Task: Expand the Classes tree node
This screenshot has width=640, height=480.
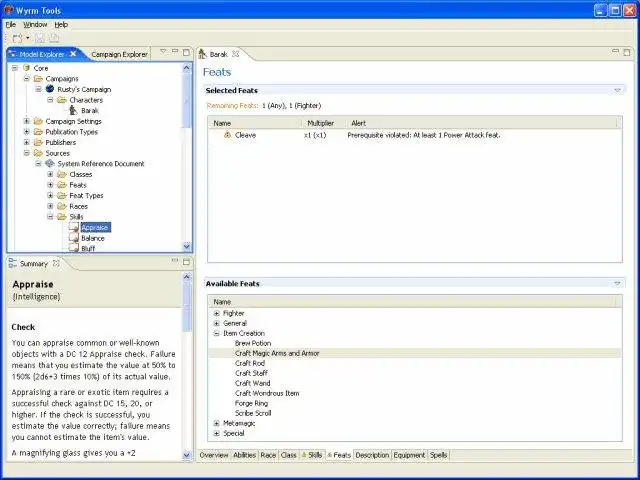Action: click(x=50, y=174)
